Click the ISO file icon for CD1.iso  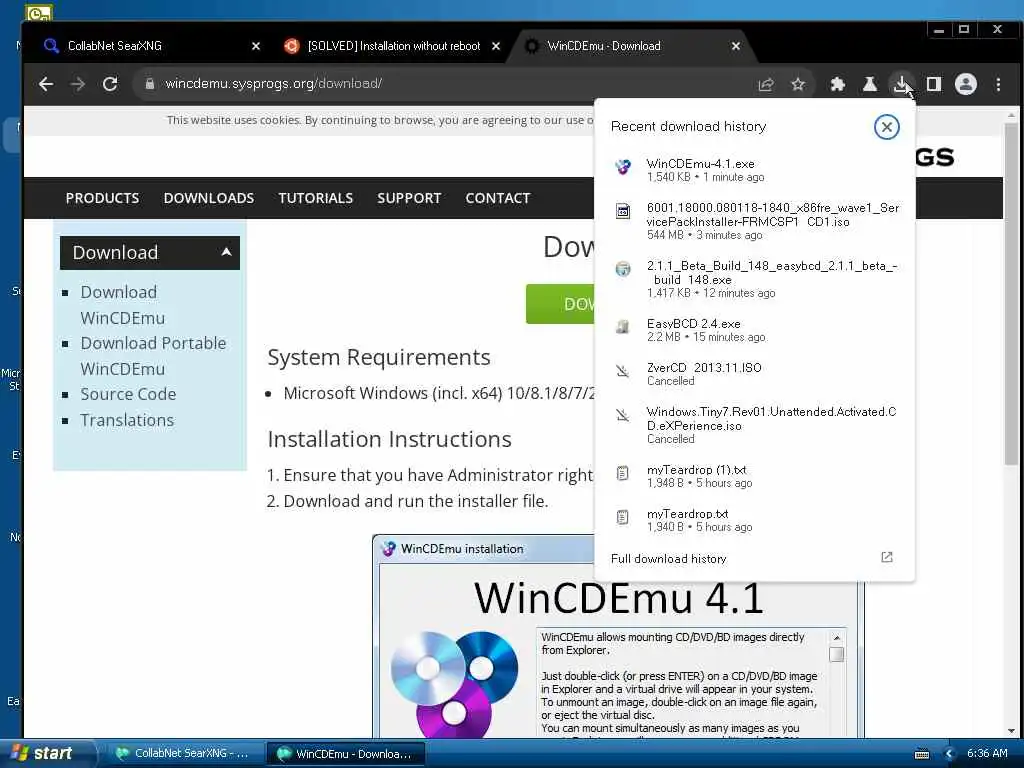tap(623, 211)
